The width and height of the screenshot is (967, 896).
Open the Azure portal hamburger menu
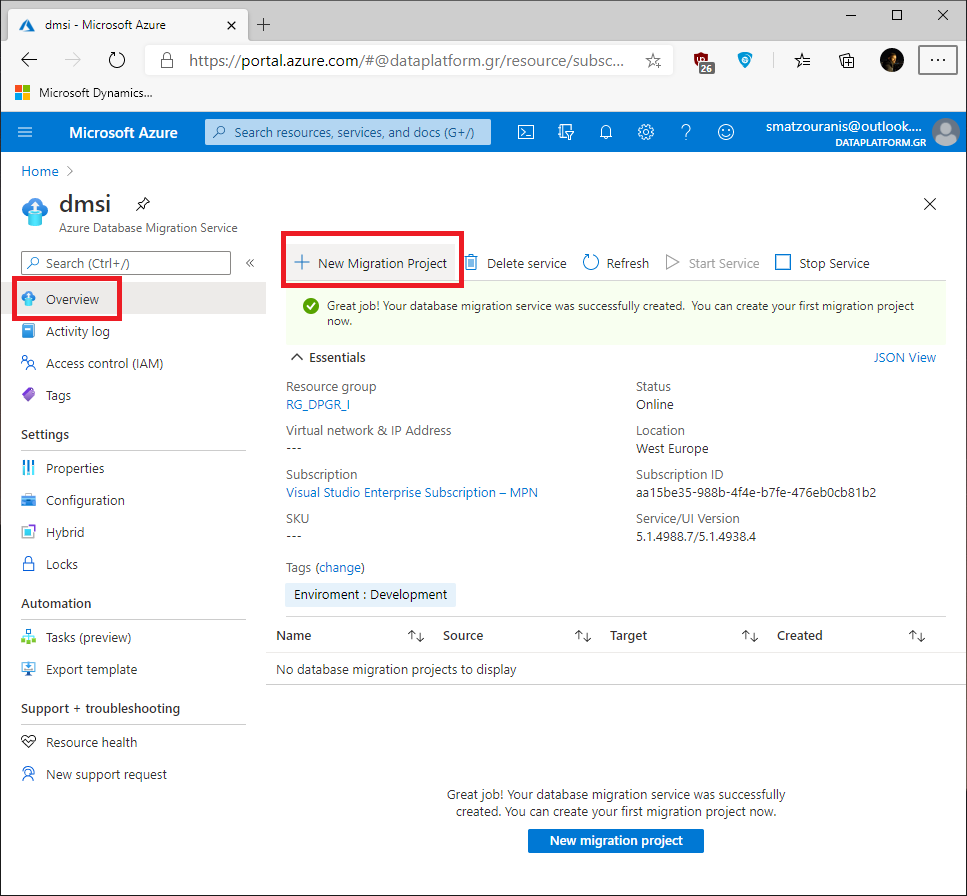pyautogui.click(x=25, y=132)
